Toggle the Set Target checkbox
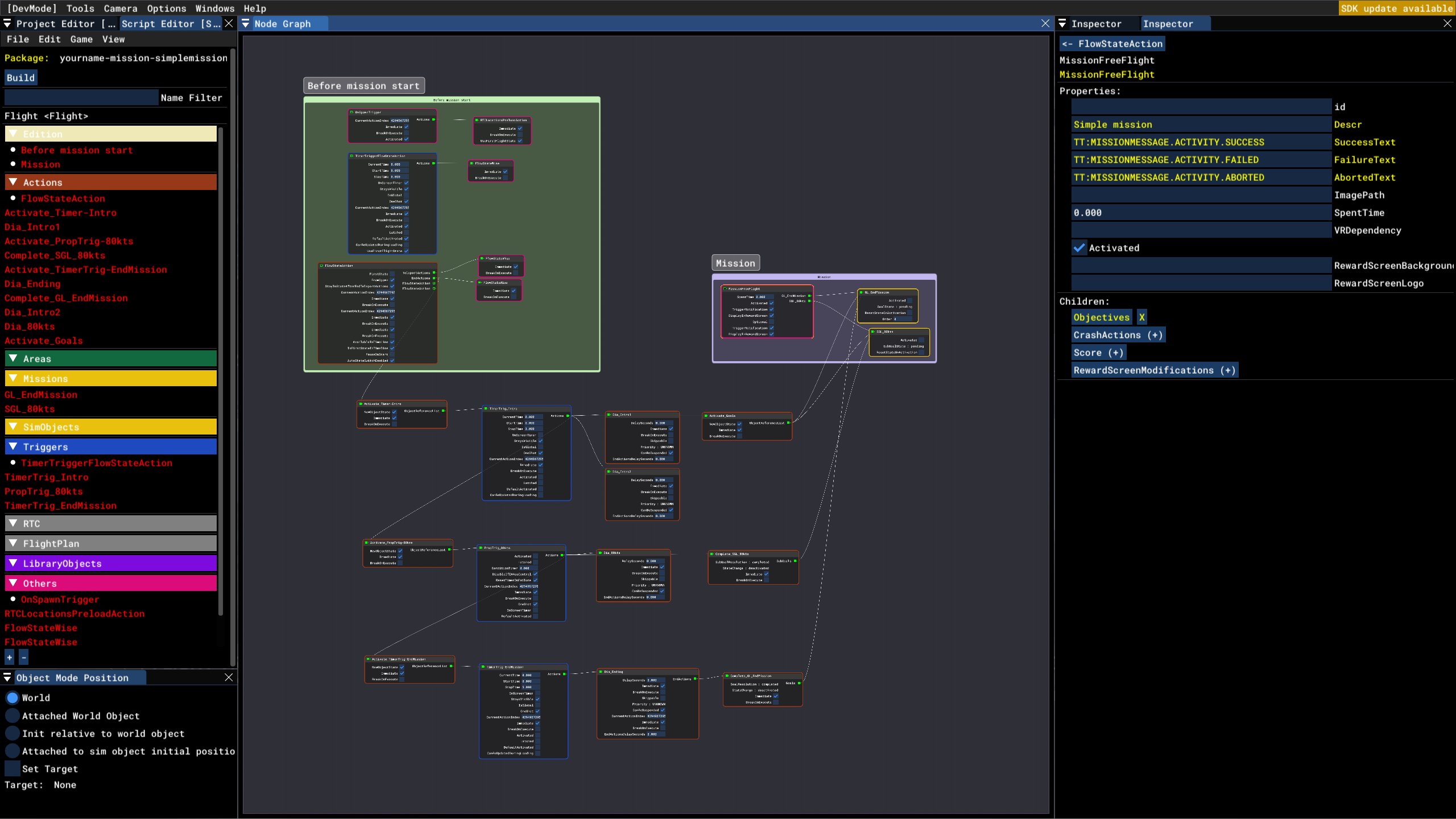The height and width of the screenshot is (819, 1456). tap(12, 768)
